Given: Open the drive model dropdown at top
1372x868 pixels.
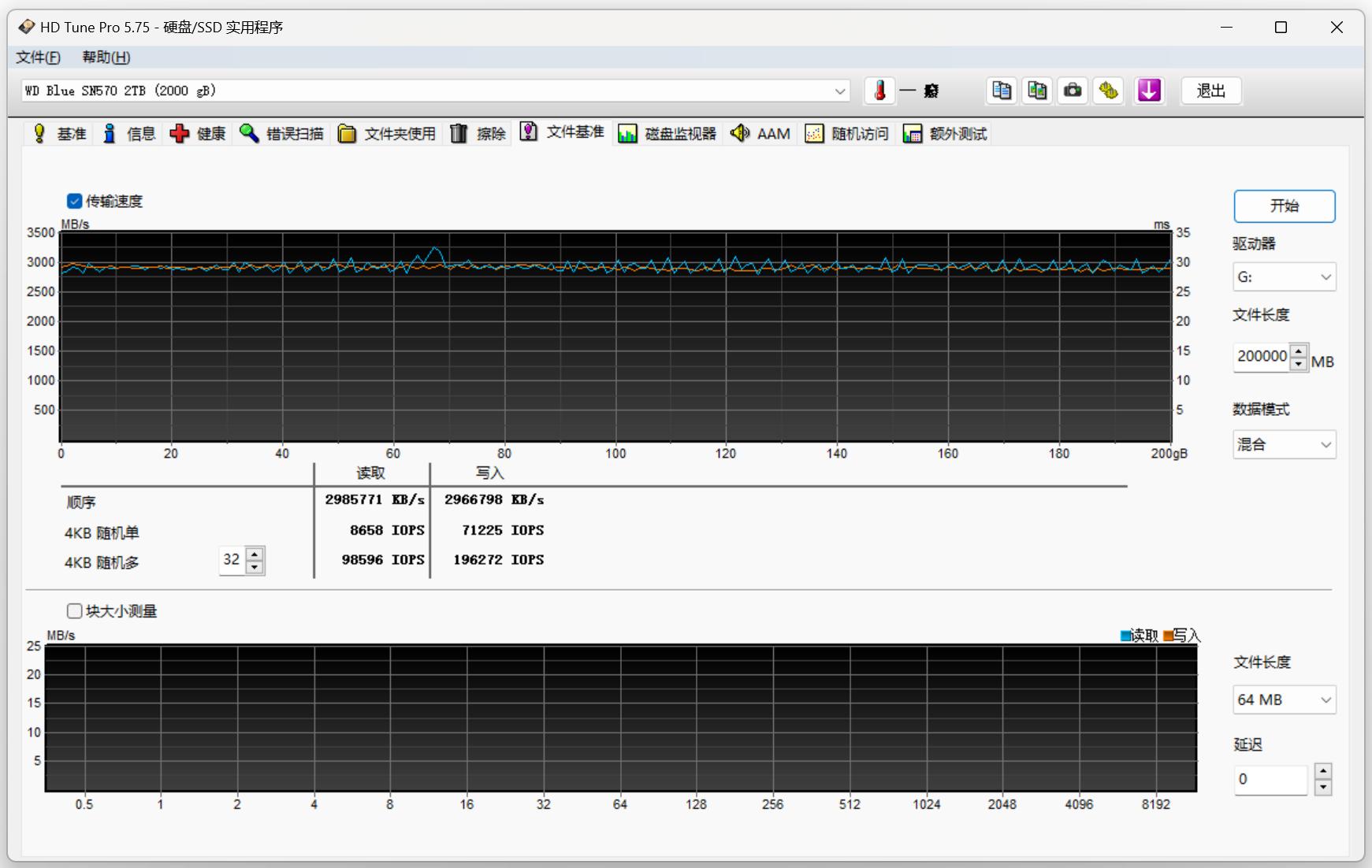Looking at the screenshot, I should click(x=838, y=91).
